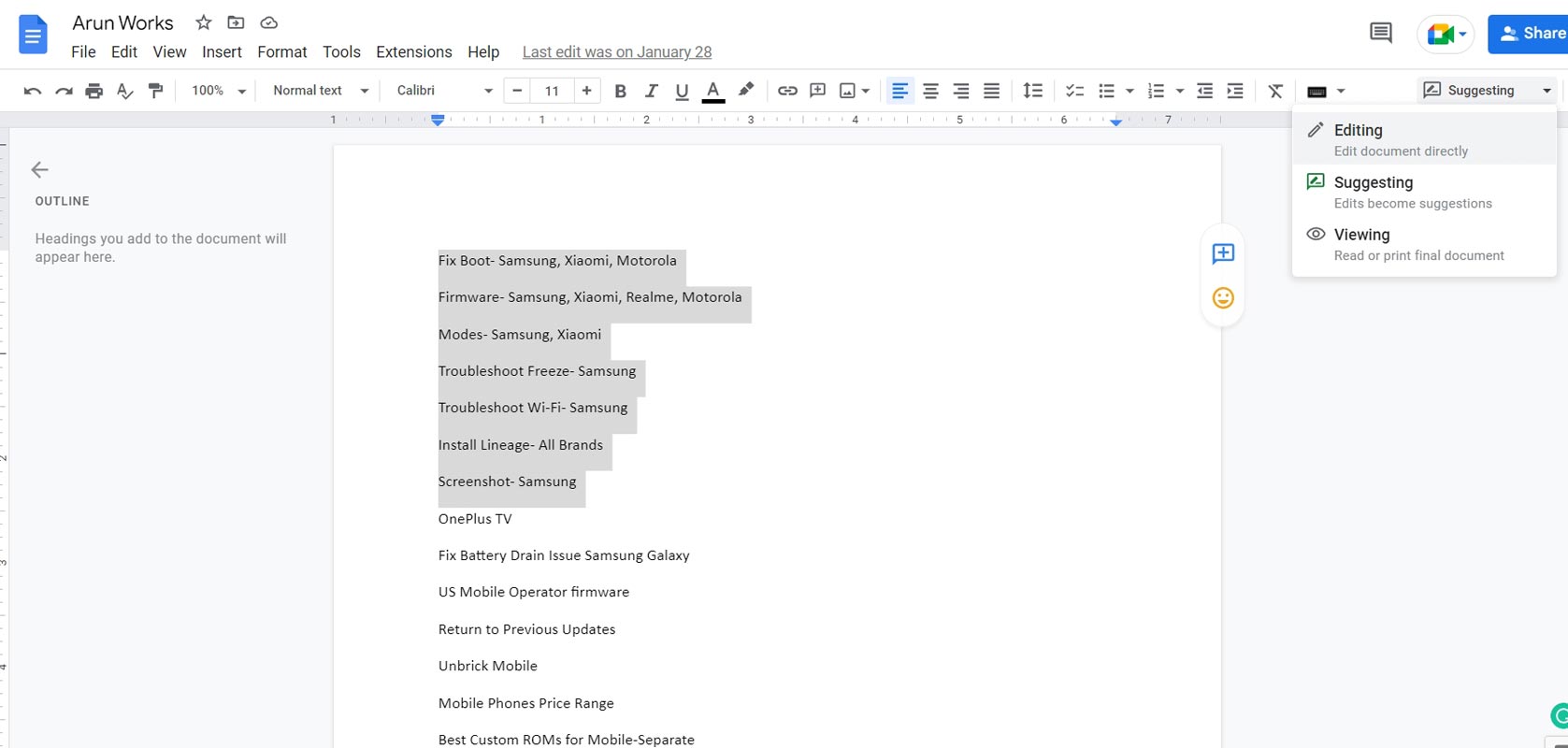Add a comment from the toolbar
The width and height of the screenshot is (1568, 748).
click(x=818, y=91)
